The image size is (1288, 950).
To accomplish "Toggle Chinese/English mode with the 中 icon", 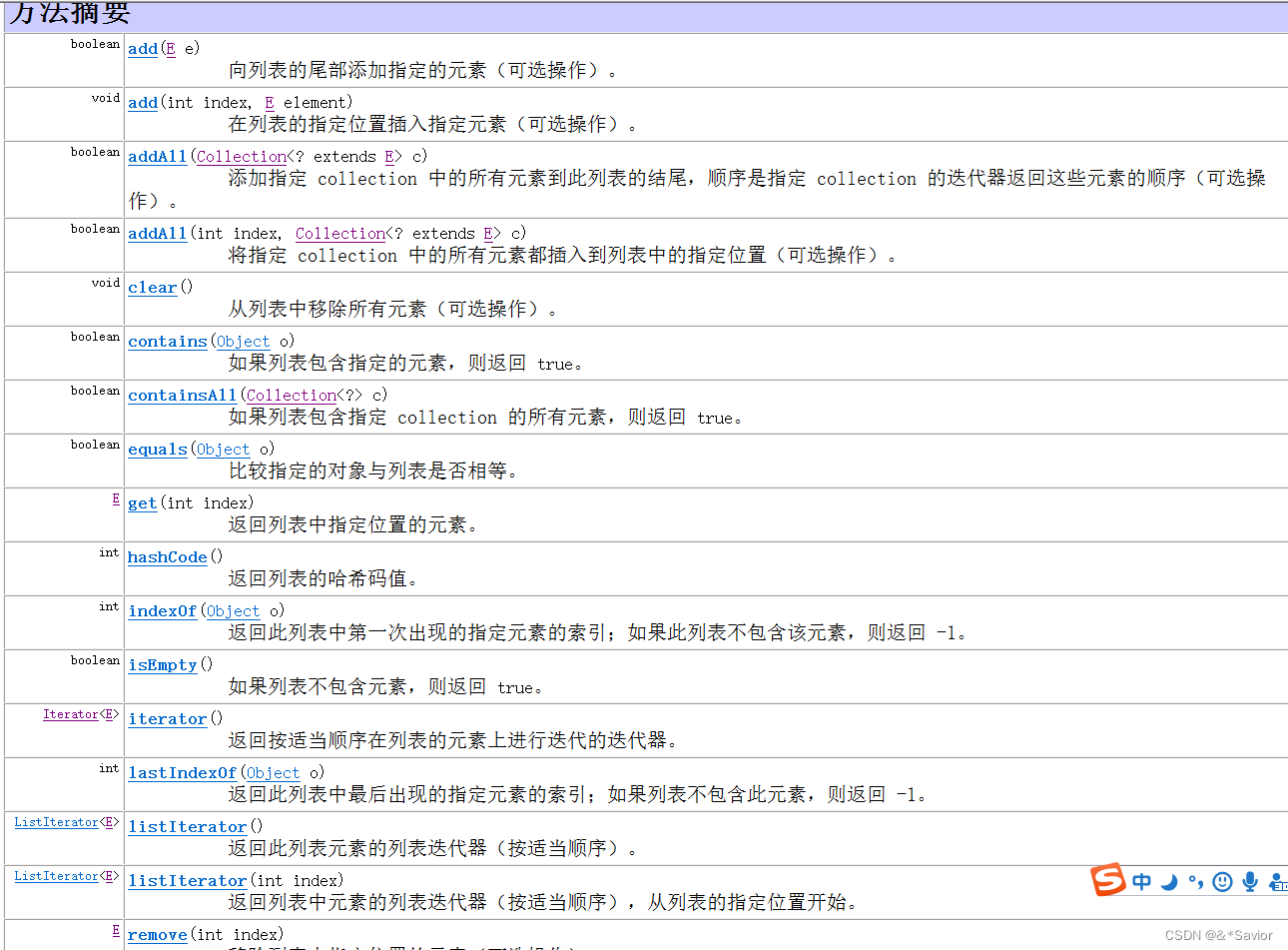I will [1141, 881].
